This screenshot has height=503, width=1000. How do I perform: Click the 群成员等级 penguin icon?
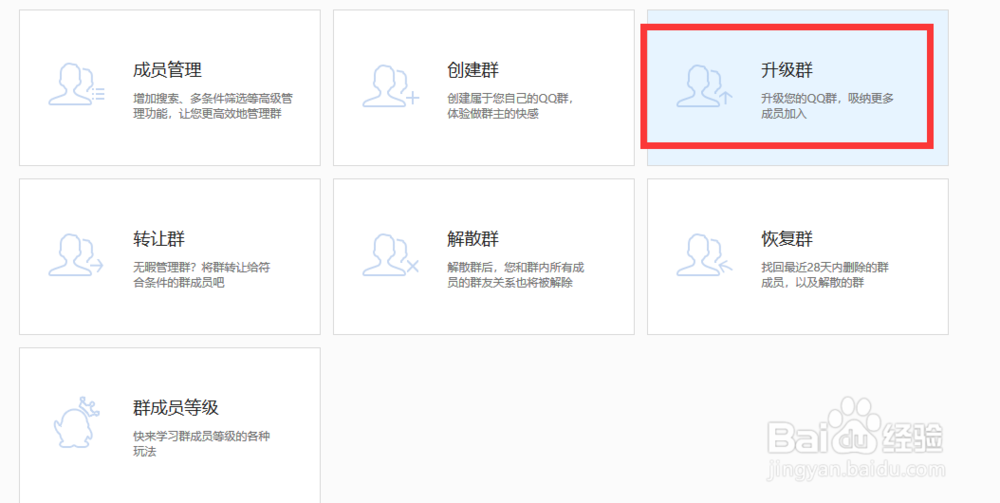pyautogui.click(x=77, y=422)
